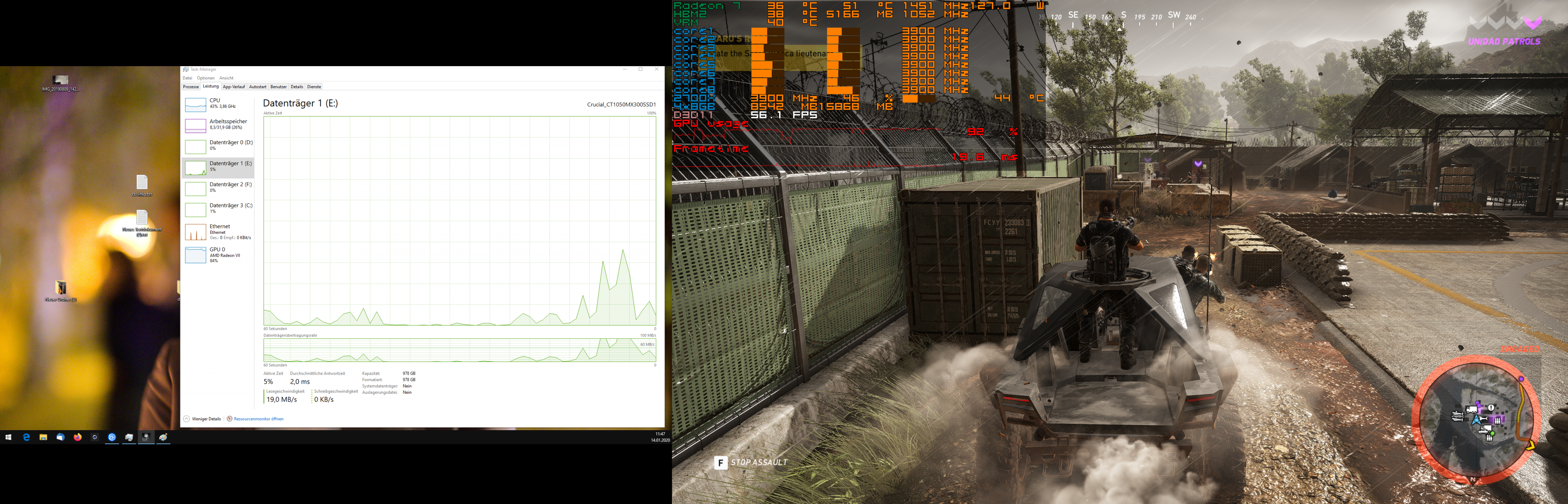Open the Ansicht dropdown menu
Image resolution: width=1568 pixels, height=504 pixels.
coord(226,78)
